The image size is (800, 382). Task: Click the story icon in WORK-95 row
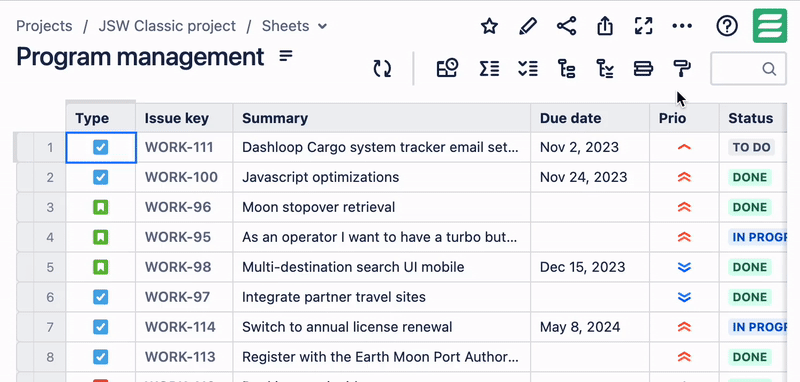pos(101,237)
